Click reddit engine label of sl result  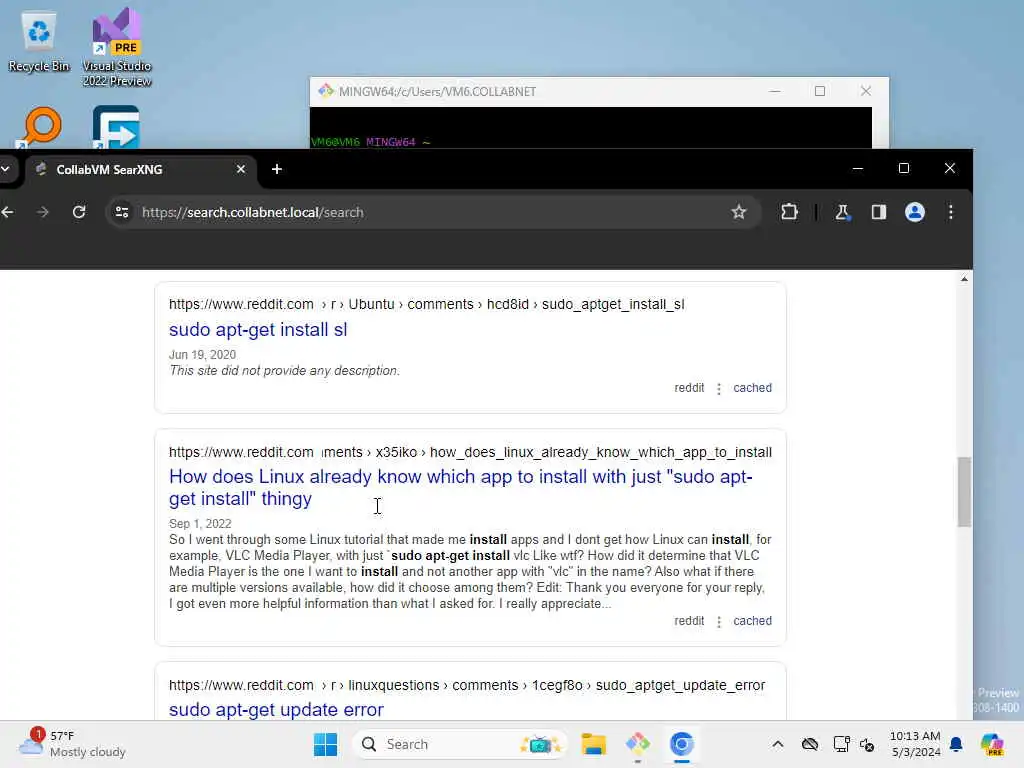pos(689,388)
